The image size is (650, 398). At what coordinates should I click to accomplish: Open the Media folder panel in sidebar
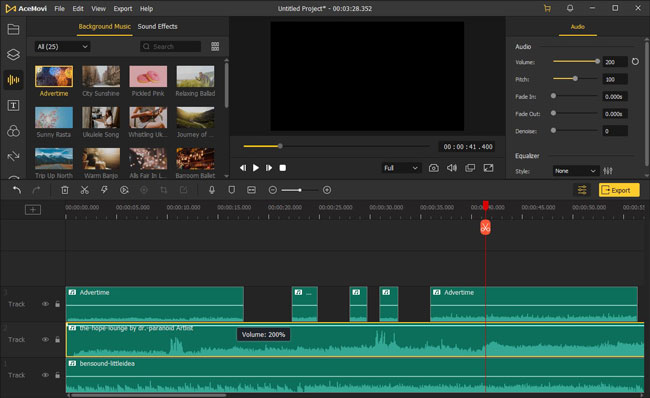(13, 29)
